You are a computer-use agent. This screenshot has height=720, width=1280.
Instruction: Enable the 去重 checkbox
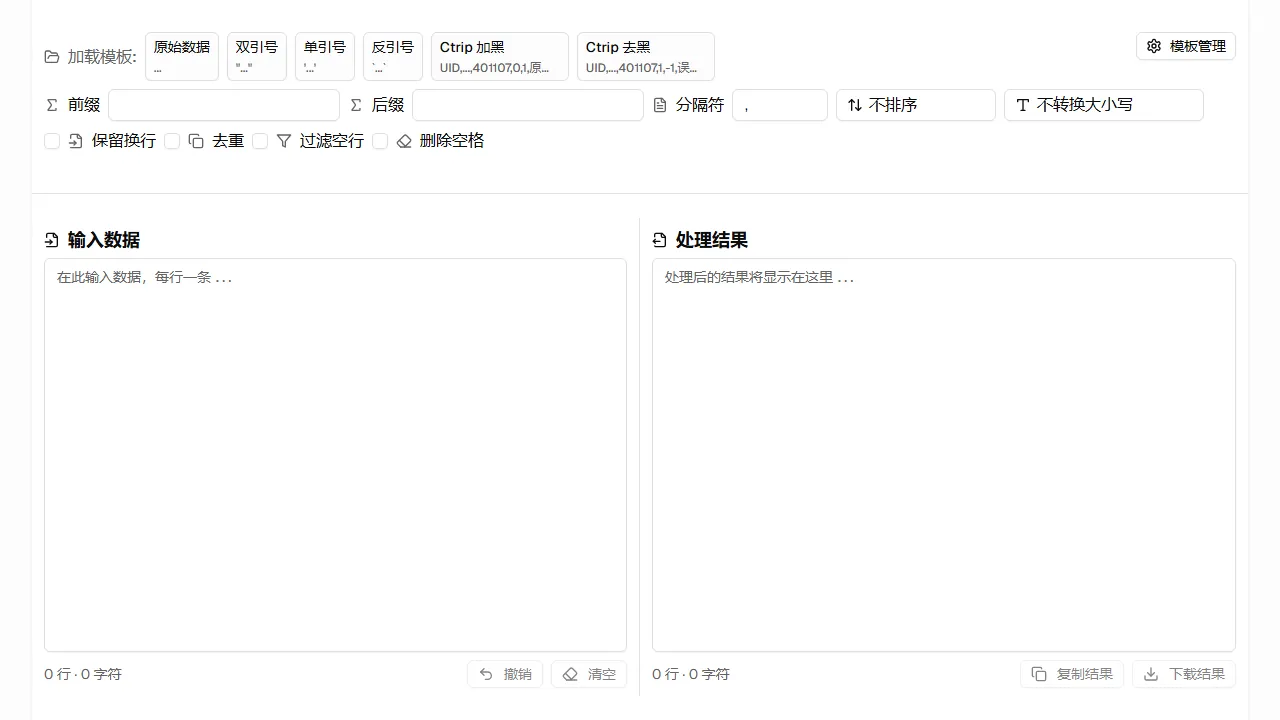[x=172, y=141]
